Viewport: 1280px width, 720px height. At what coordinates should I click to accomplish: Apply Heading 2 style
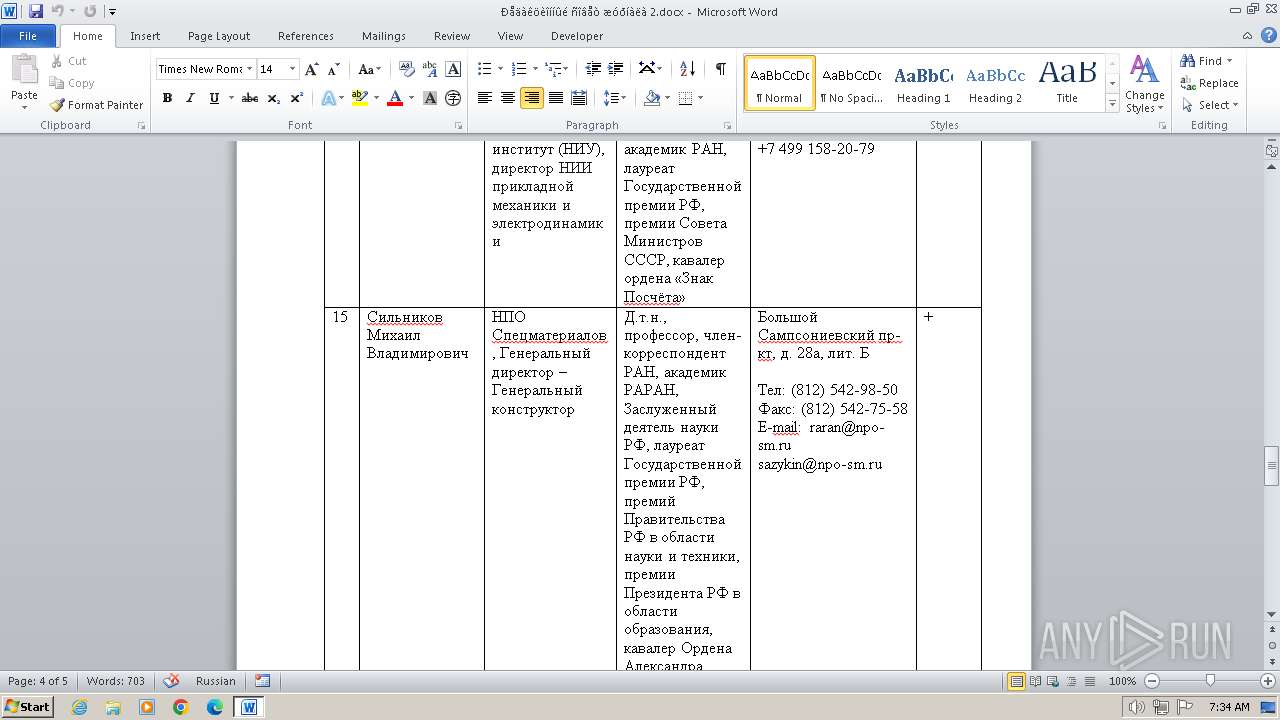click(x=995, y=83)
